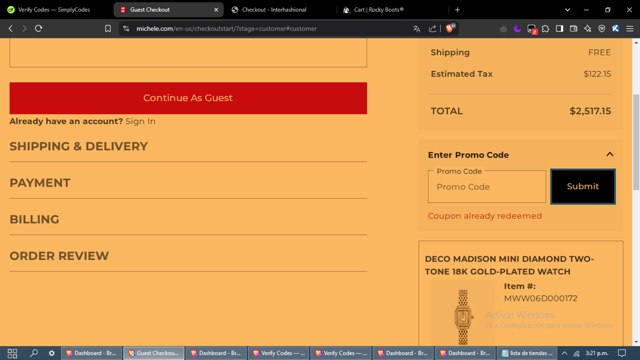Image resolution: width=640 pixels, height=360 pixels.
Task: Submit the promo code
Action: (583, 186)
